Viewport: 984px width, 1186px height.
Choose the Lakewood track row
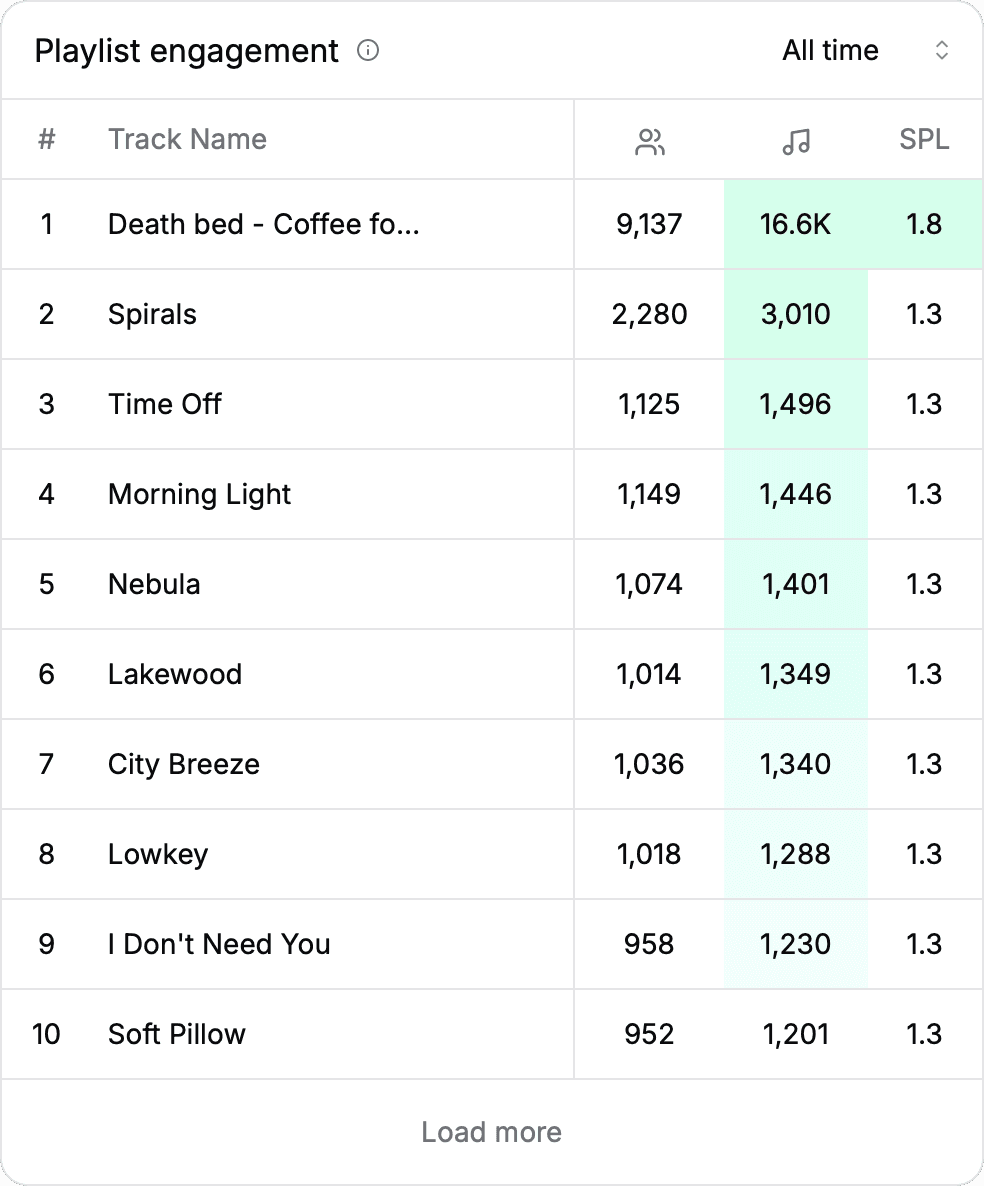175,674
